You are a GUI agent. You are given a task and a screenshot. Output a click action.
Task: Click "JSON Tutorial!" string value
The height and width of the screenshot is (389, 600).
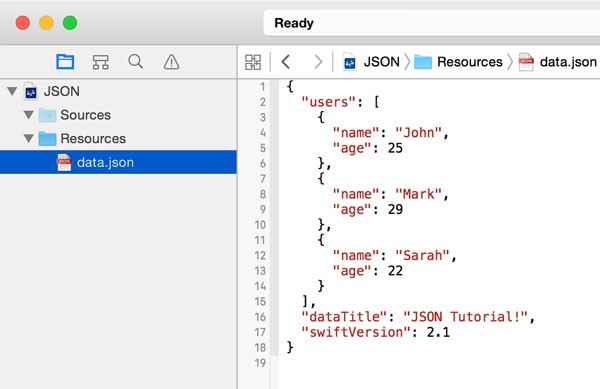[465, 317]
